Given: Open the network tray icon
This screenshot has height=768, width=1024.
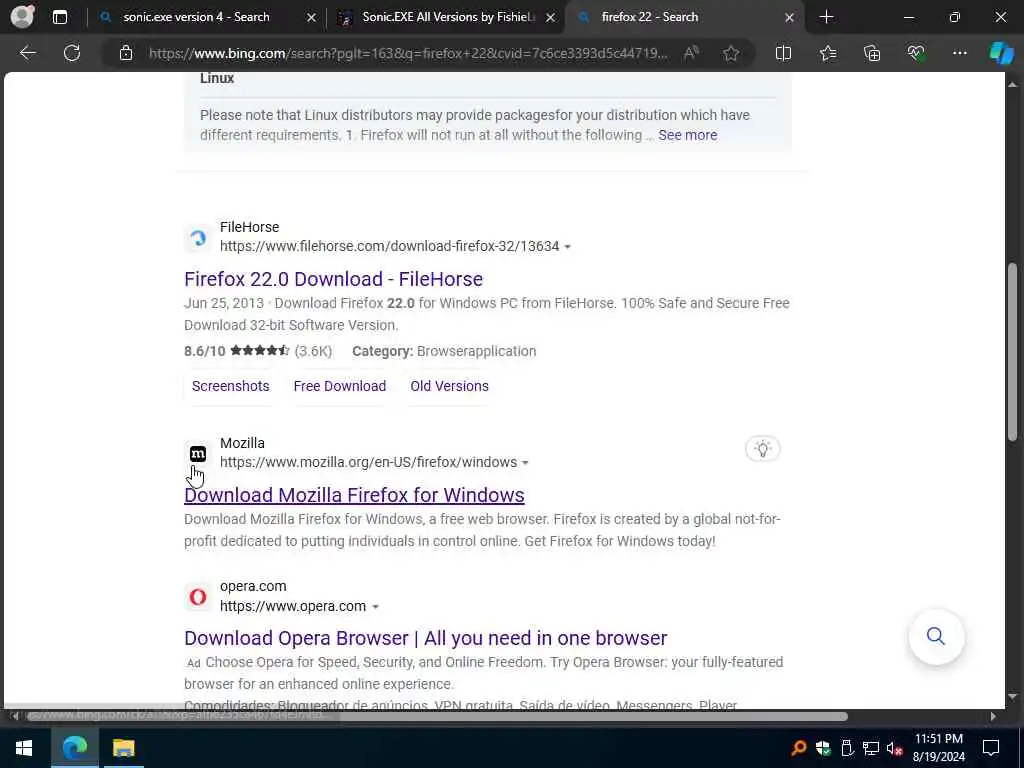Looking at the screenshot, I should click(x=871, y=748).
